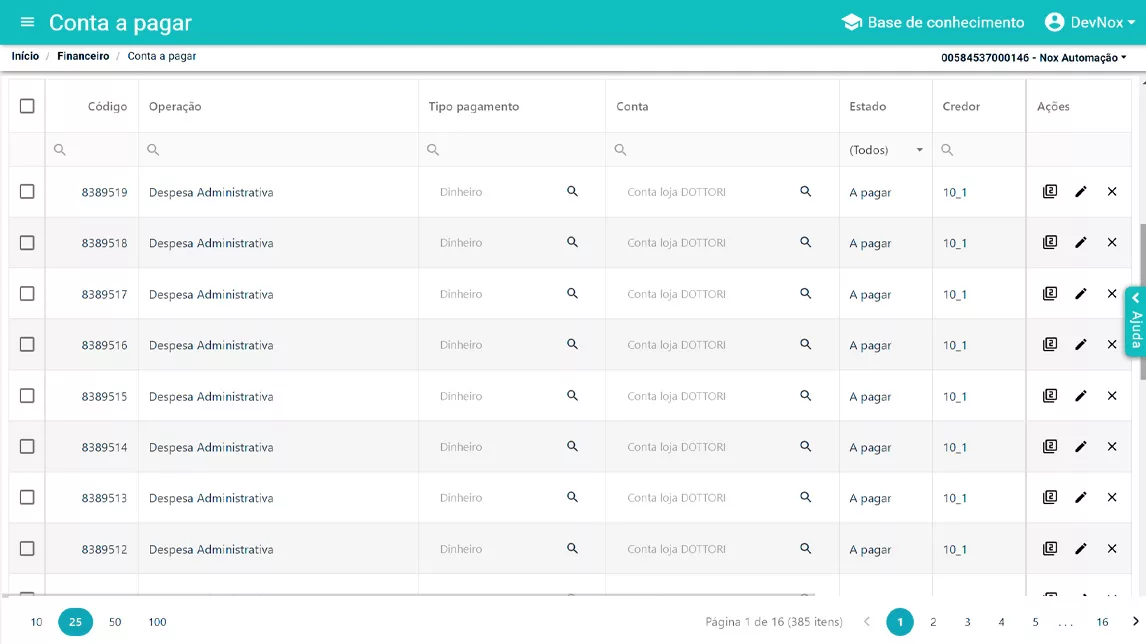Search payment type magnifier in row 8389519
Image resolution: width=1146 pixels, height=644 pixels.
click(572, 192)
